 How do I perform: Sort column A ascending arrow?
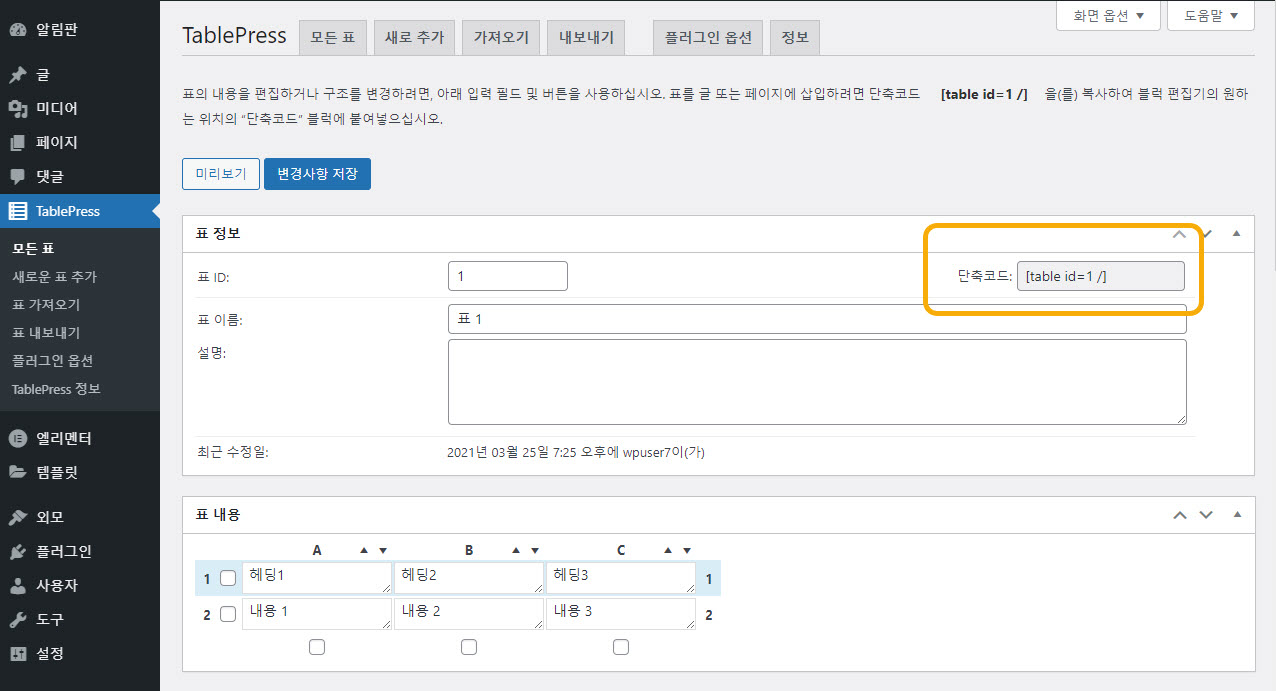coord(364,551)
